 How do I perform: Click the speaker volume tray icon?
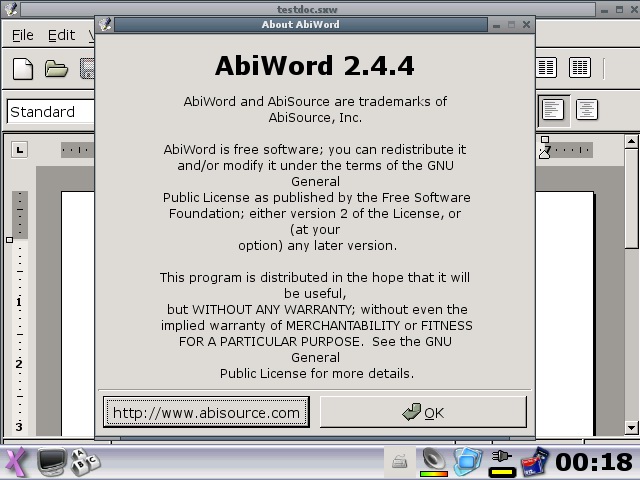[x=433, y=461]
